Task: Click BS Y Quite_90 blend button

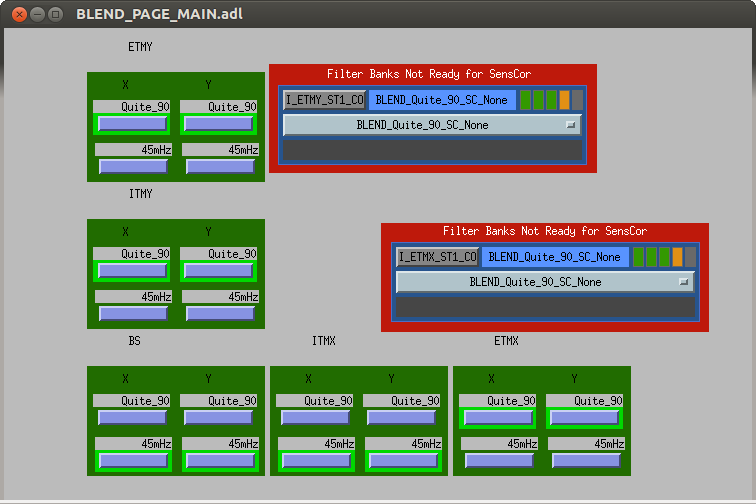Action: (x=219, y=418)
